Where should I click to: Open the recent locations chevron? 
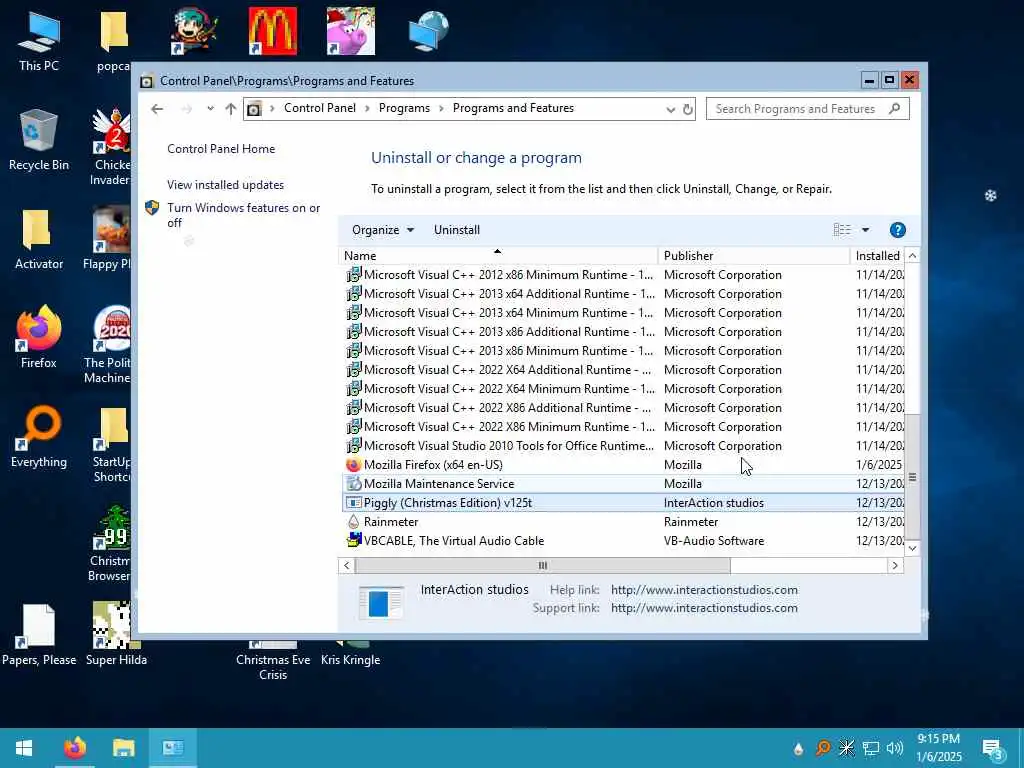tap(210, 109)
